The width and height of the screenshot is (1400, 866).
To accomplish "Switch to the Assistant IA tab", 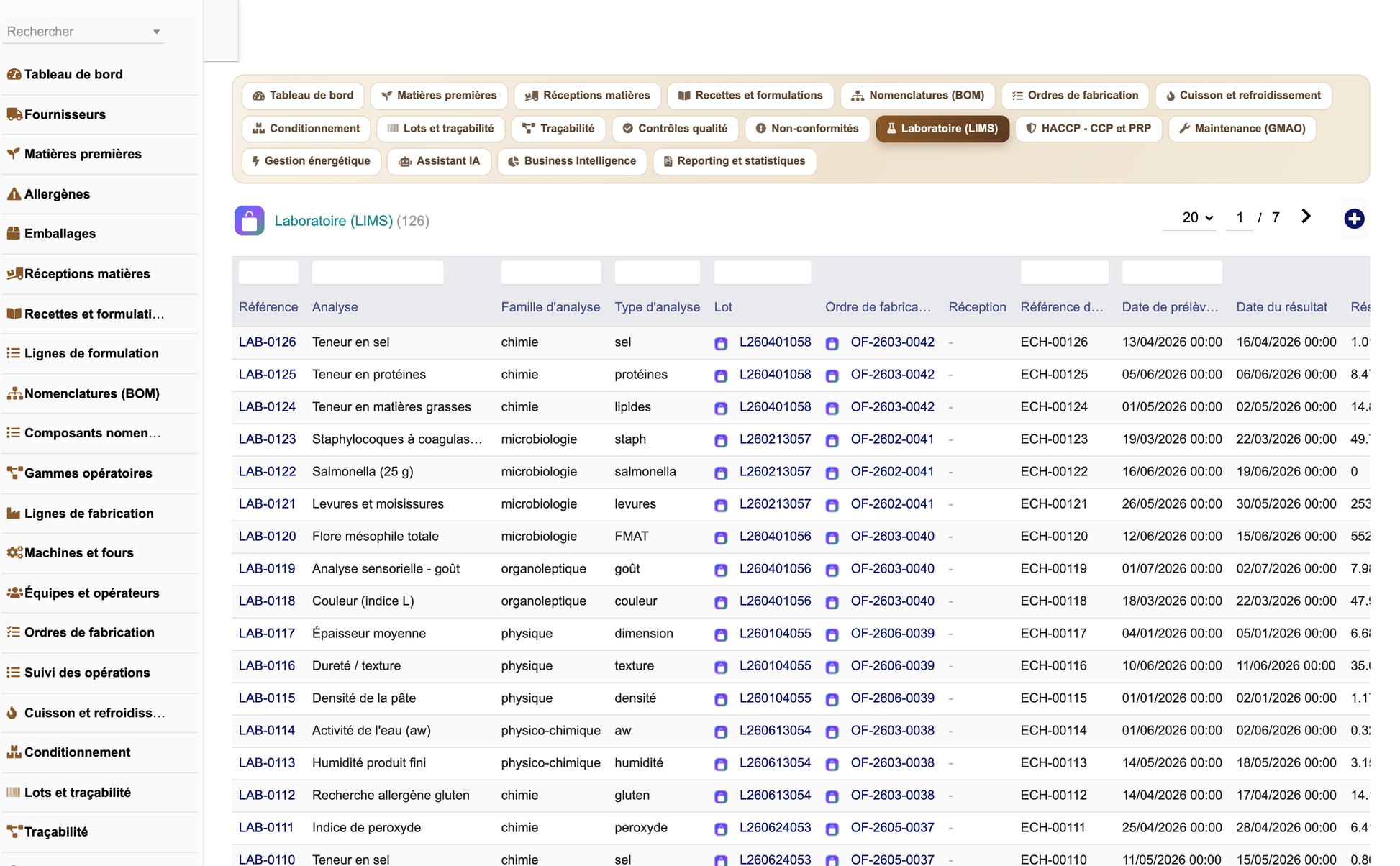I will coord(439,161).
